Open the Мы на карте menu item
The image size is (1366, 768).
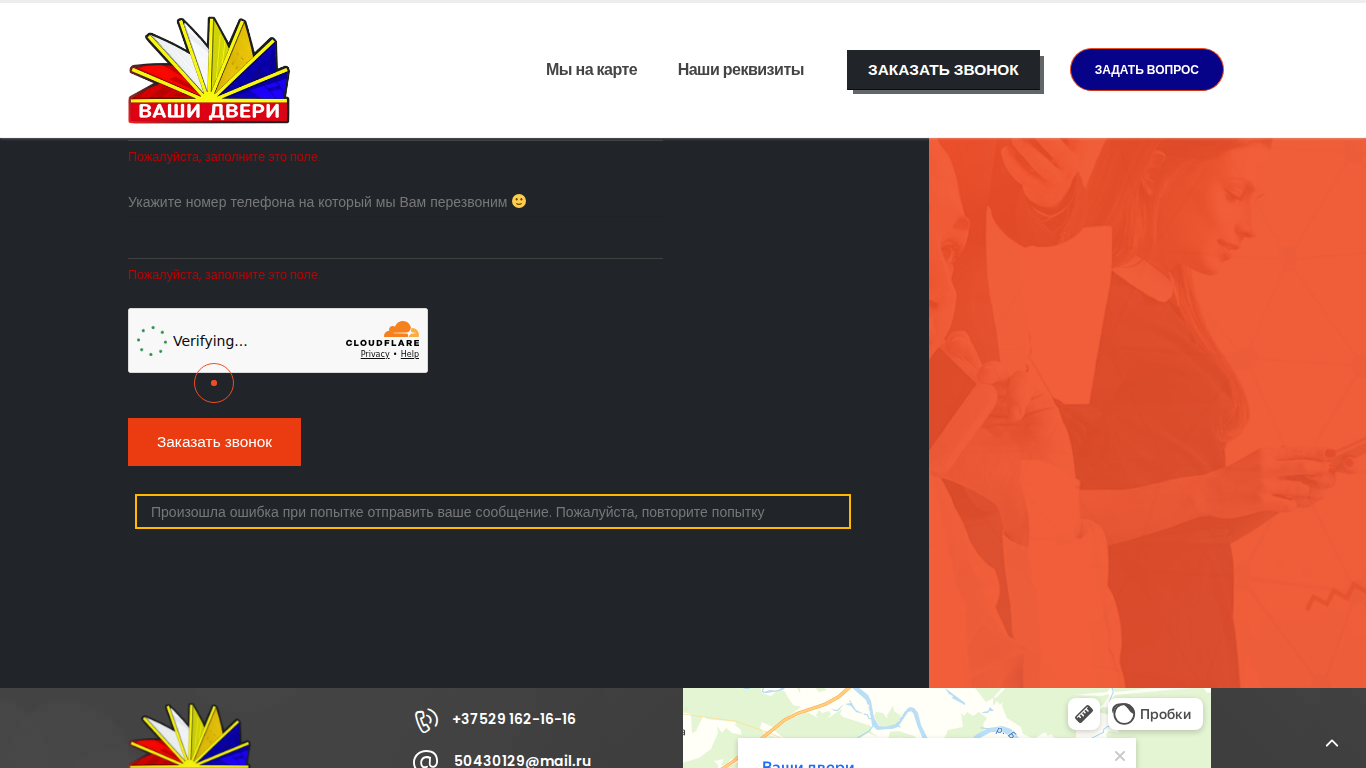591,70
